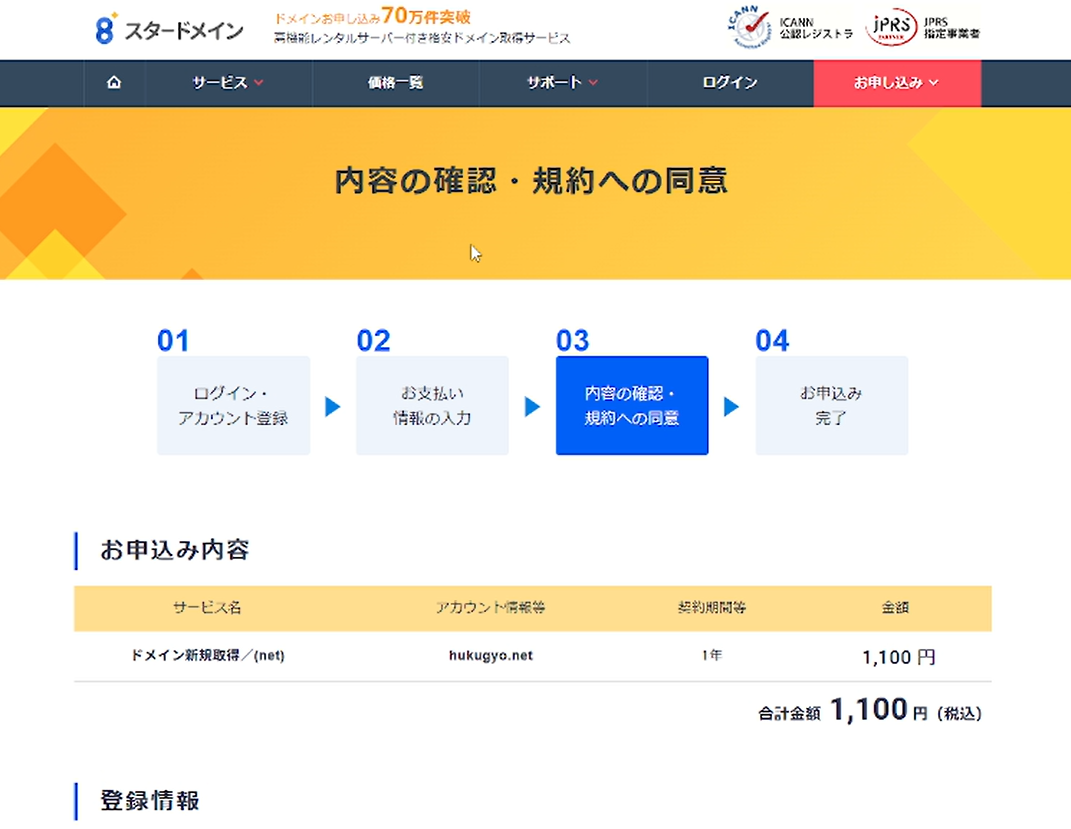
Task: Go to the ログイン page
Action: 729,83
